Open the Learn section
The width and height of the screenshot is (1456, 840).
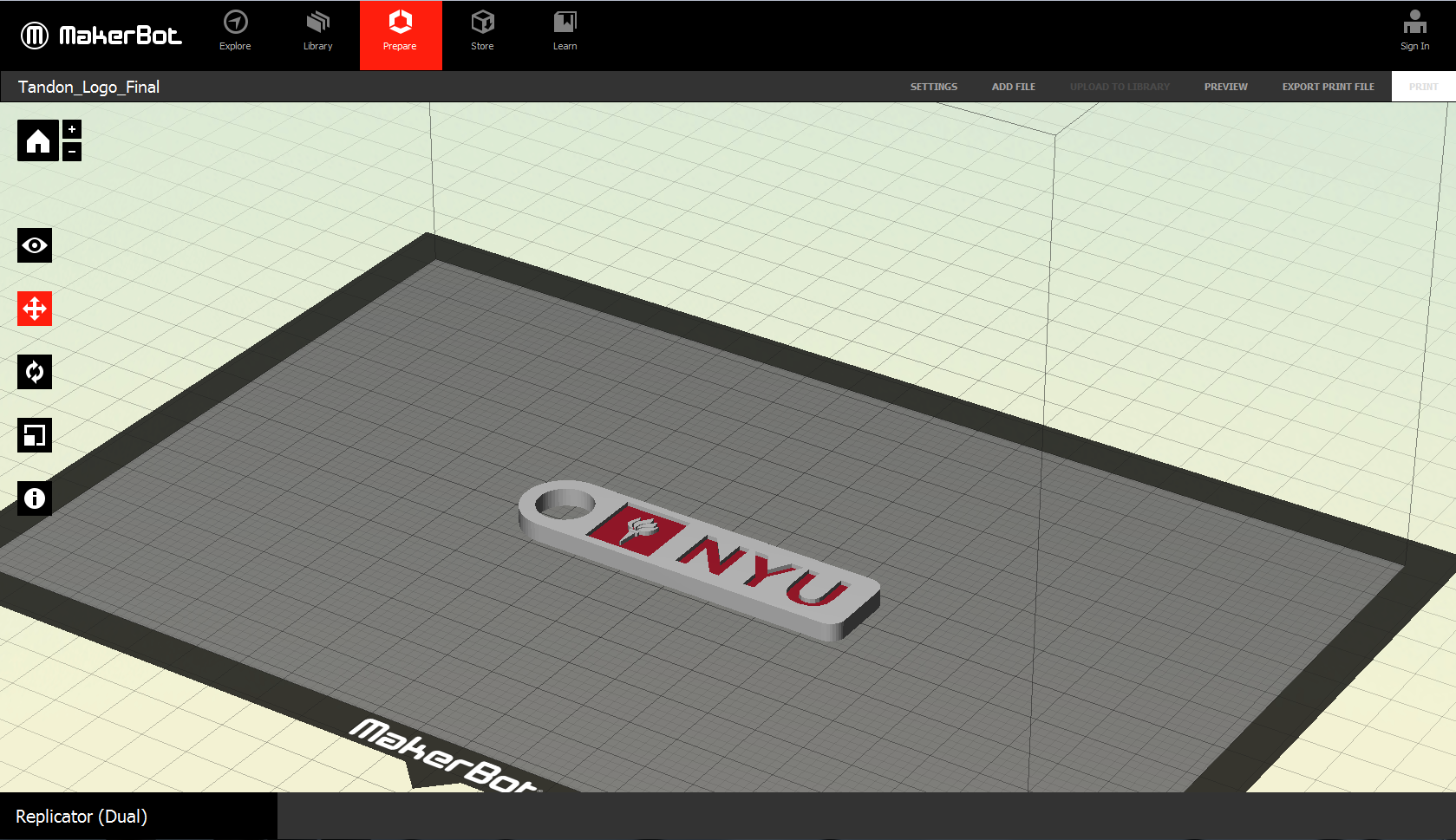tap(565, 31)
